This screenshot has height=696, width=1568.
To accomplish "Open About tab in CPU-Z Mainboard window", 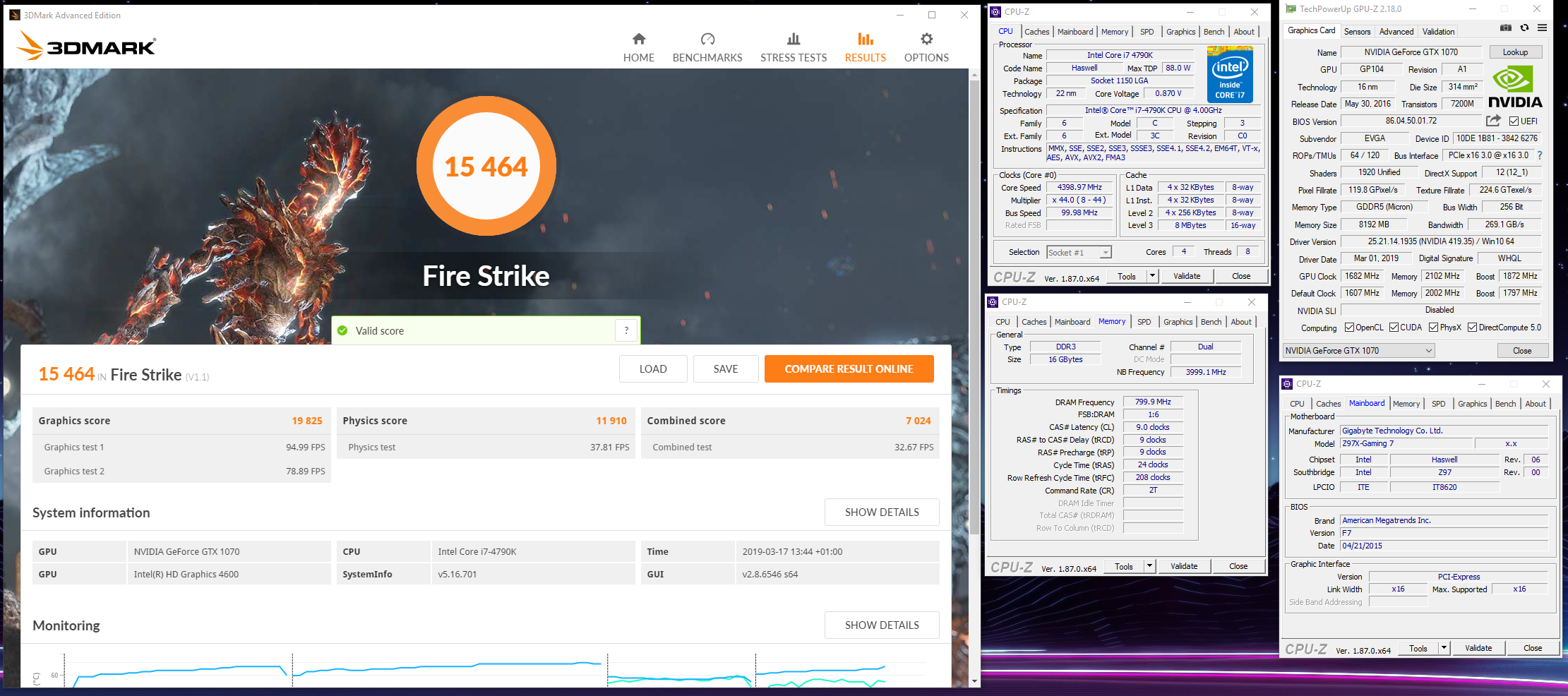I will (x=1536, y=404).
